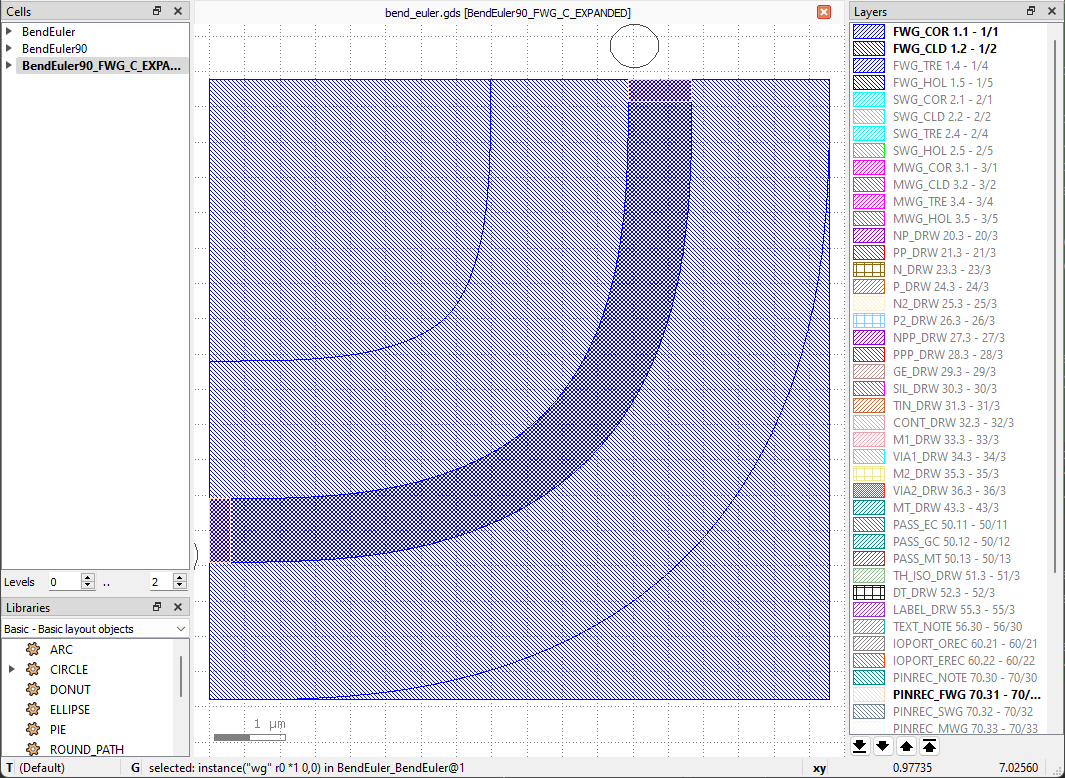Click FWG_COR 1.1 layer swatch
Image resolution: width=1065 pixels, height=778 pixels.
pyautogui.click(x=869, y=31)
